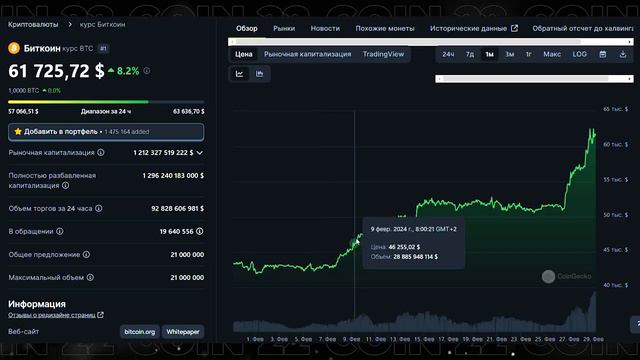Viewport: 640px width, 360px height.
Task: Click the 92 828 606 981 $ volume value
Action: pos(178,208)
